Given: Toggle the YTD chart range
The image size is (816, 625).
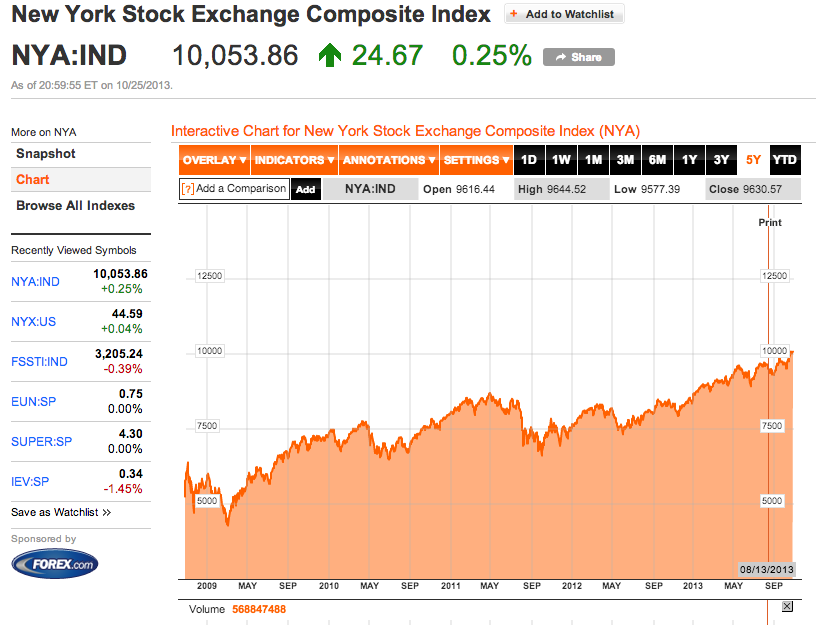Looking at the screenshot, I should 784,159.
